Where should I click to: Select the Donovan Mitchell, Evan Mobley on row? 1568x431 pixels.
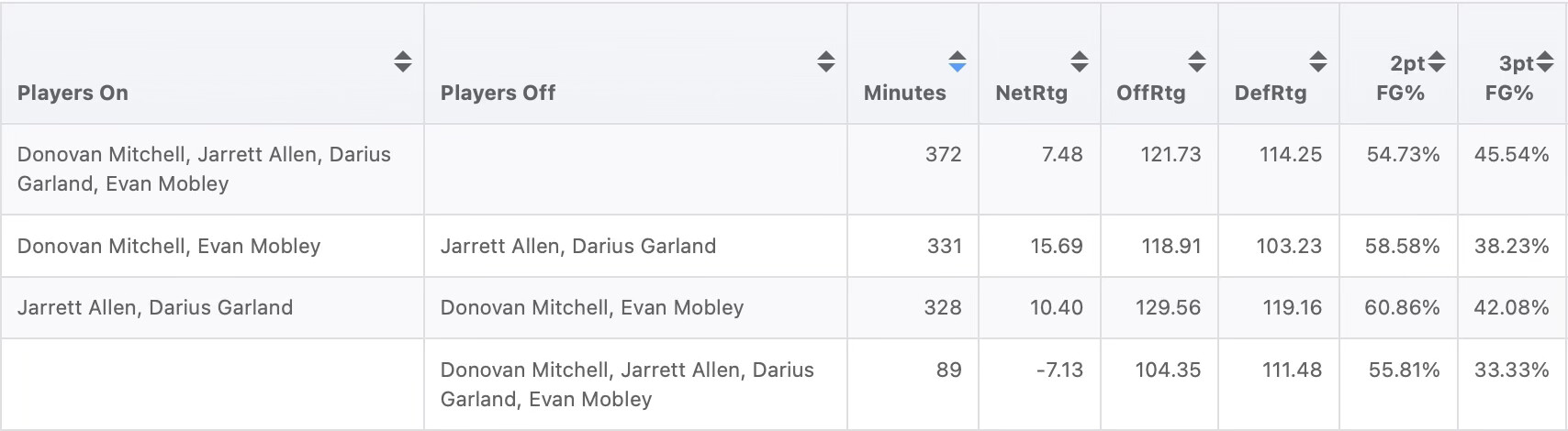[x=169, y=246]
